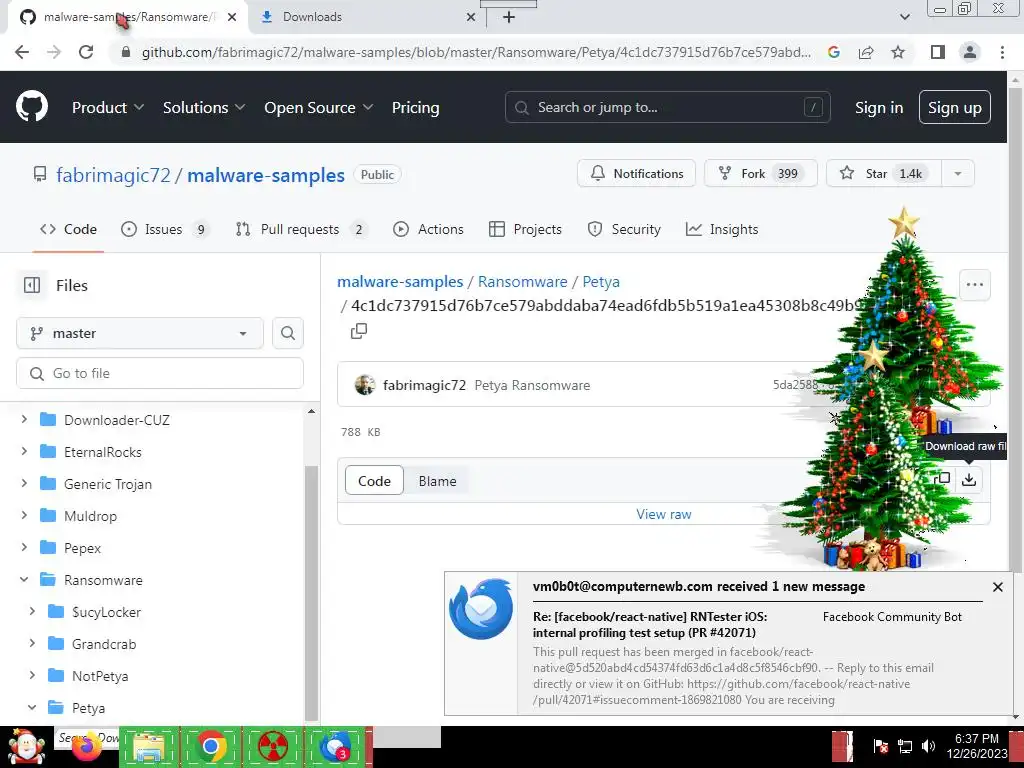Viewport: 1024px width, 768px height.
Task: Click fabrimagic72's avatar in the commit row
Action: pos(364,385)
